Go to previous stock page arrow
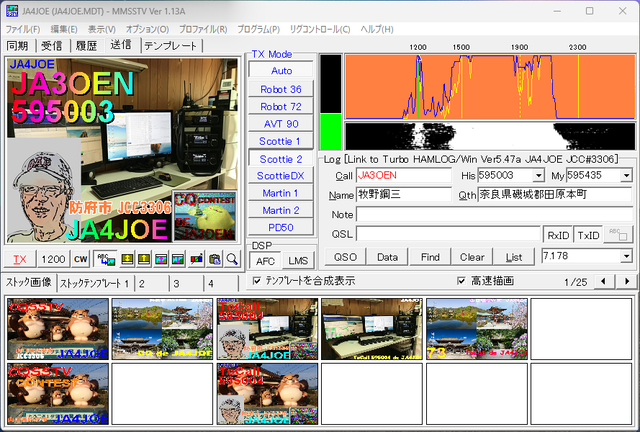 click(x=603, y=281)
